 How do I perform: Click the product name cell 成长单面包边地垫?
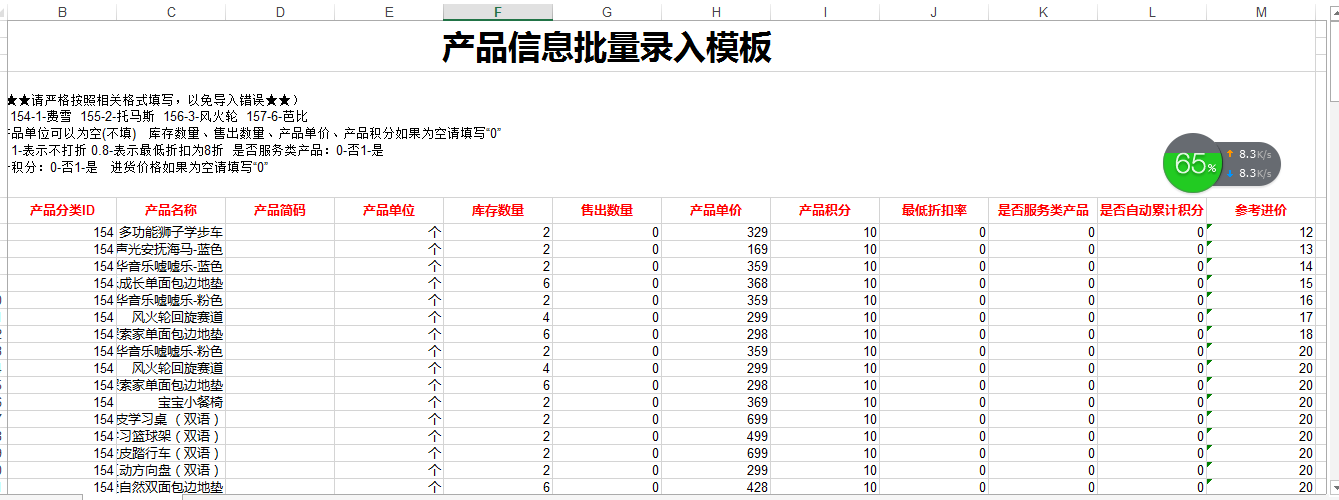[x=171, y=283]
